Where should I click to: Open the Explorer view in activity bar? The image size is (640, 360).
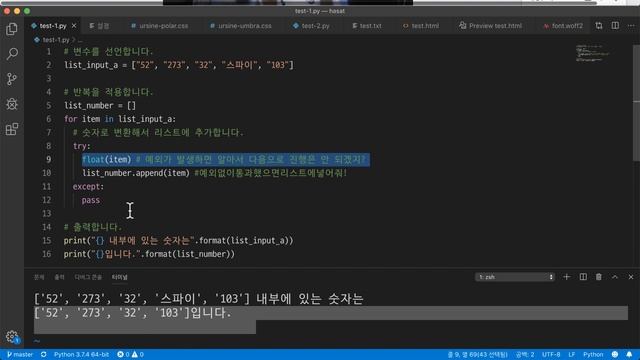click(x=12, y=29)
